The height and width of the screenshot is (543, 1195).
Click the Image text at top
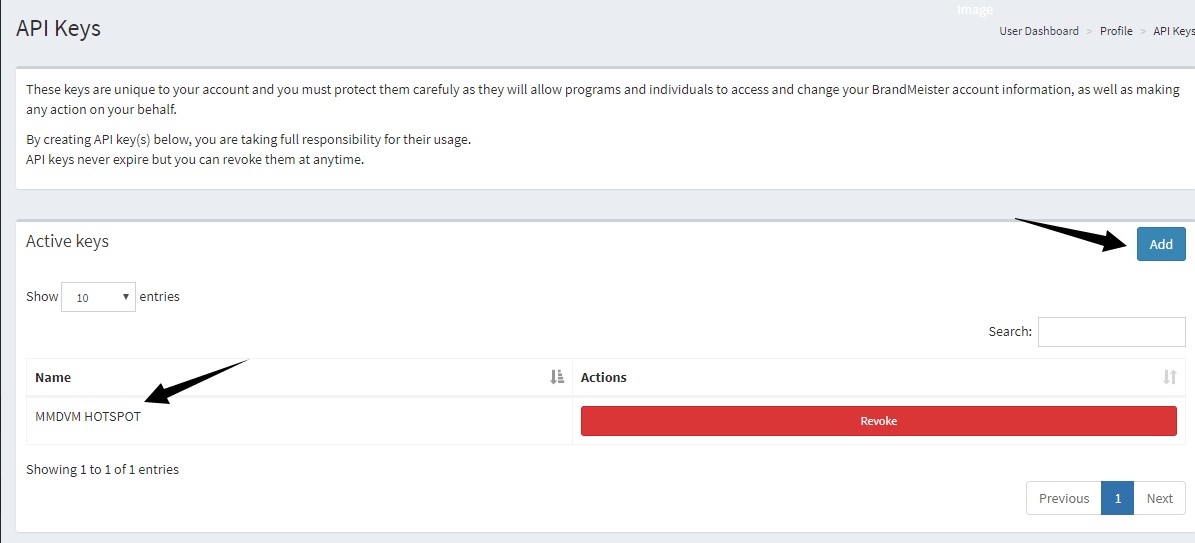point(974,10)
